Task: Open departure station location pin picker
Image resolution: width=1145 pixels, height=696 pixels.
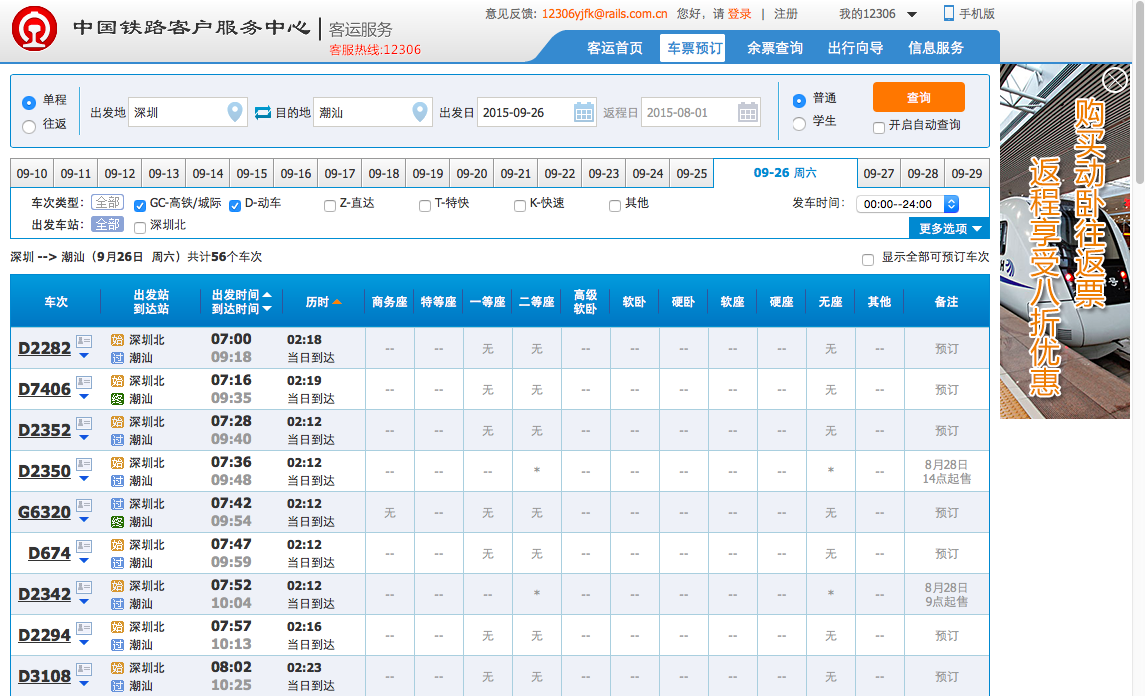Action: 234,112
